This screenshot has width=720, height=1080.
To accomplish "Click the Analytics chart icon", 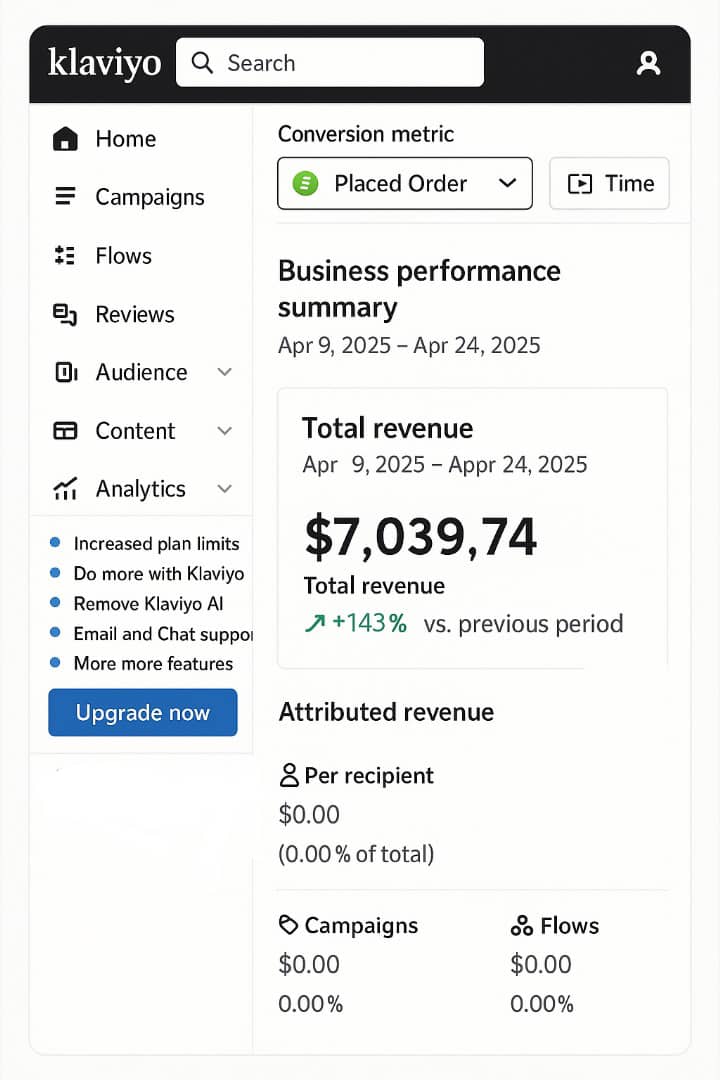I will (x=65, y=488).
